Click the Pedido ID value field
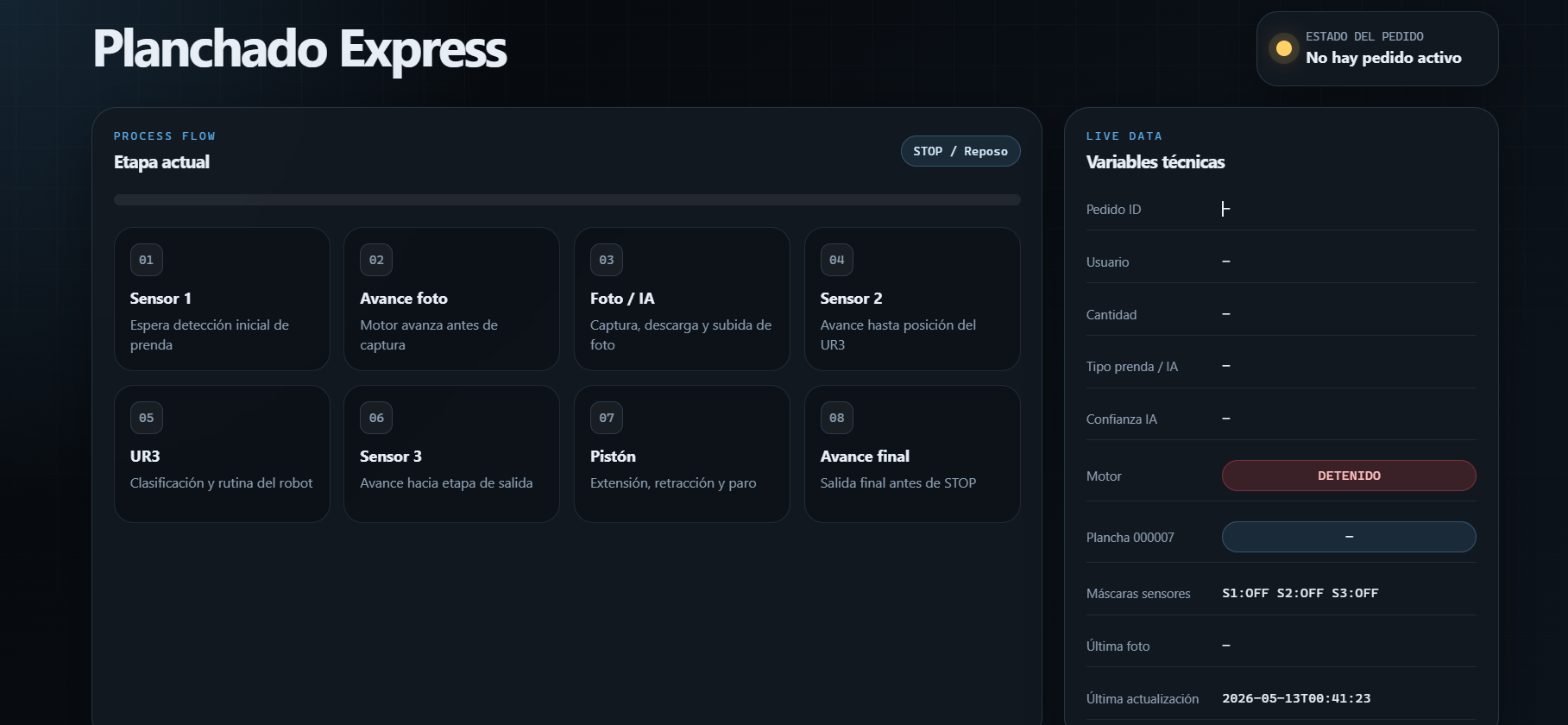Viewport: 1568px width, 725px height. tap(1349, 209)
